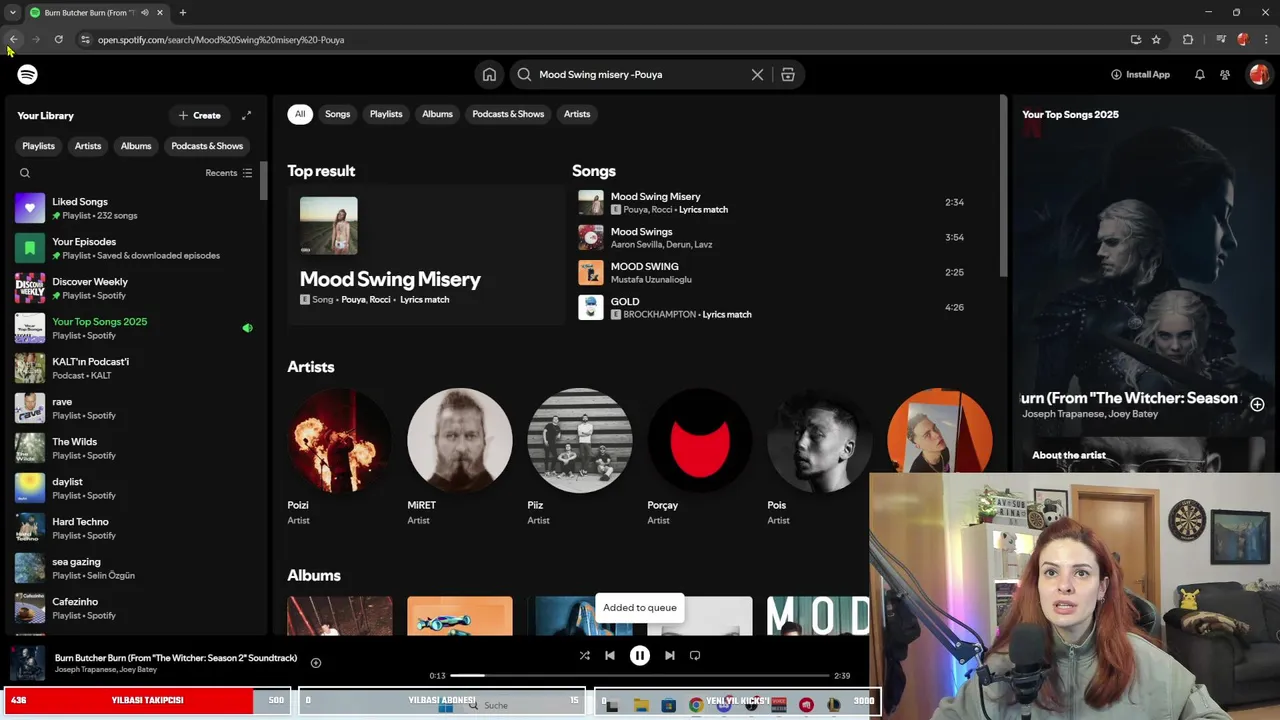Screen dimensions: 1280x720
Task: Open The Wilds playlist
Action: click(134, 448)
